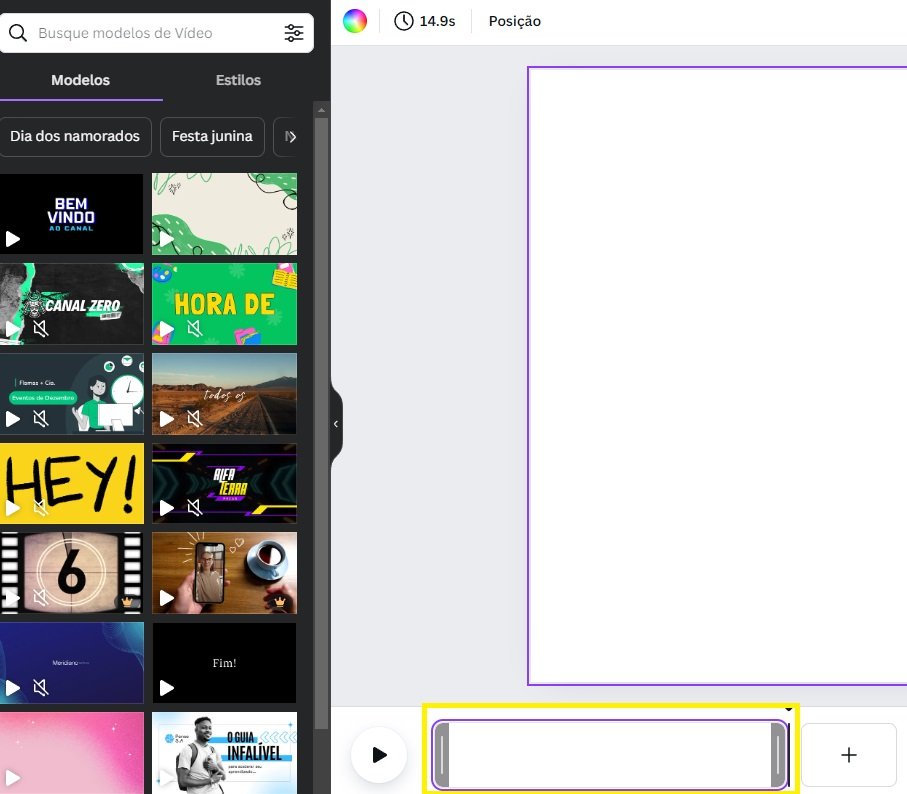Unmute the "Hora De" template preview
This screenshot has height=794, width=907.
(x=194, y=329)
